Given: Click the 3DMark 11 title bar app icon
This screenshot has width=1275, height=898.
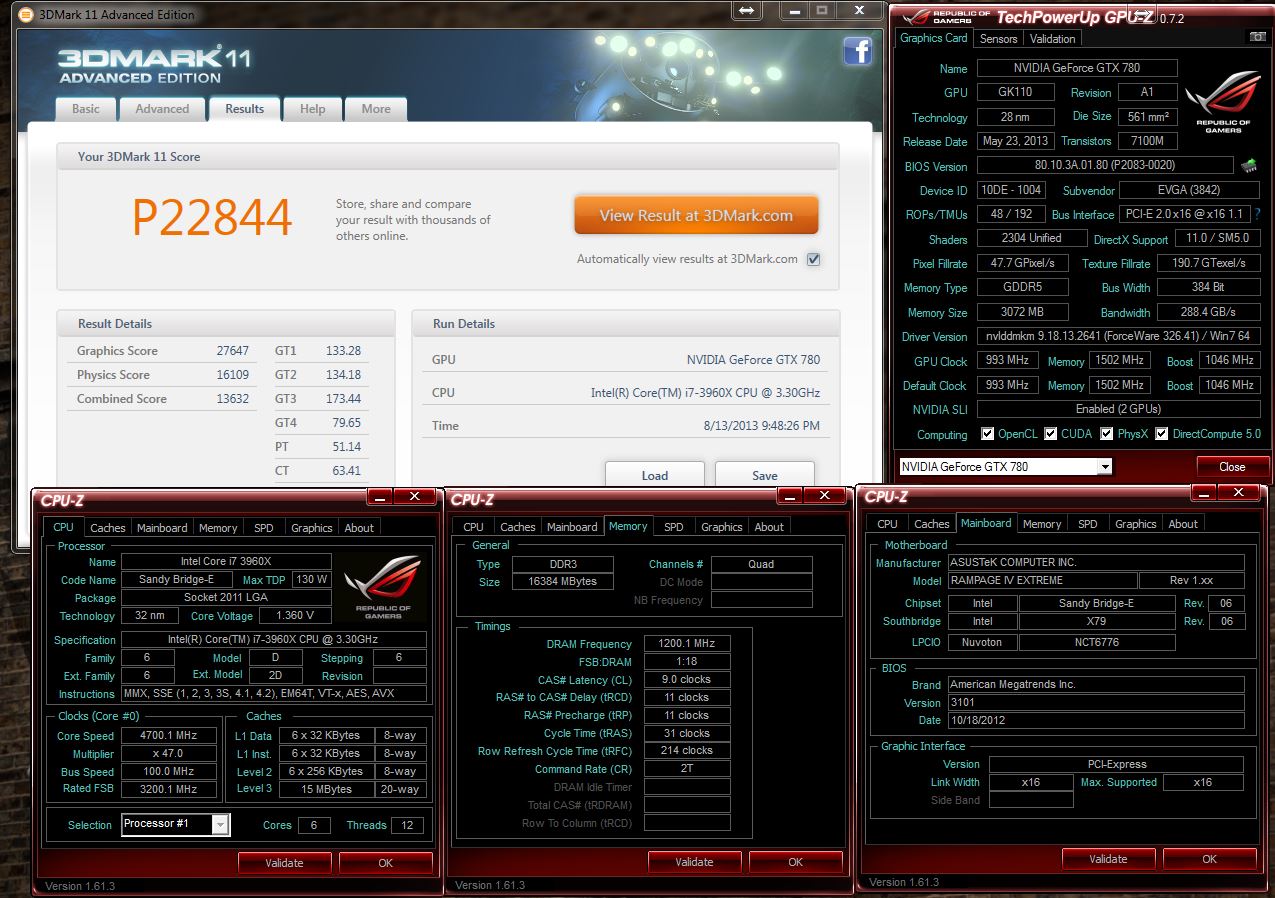Looking at the screenshot, I should tap(25, 15).
